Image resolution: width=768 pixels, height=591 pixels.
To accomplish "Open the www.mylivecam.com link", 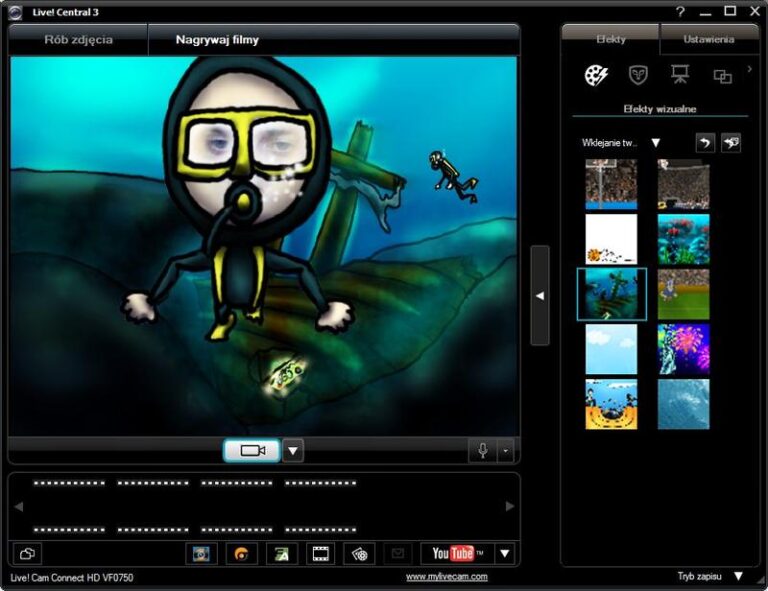I will (447, 577).
